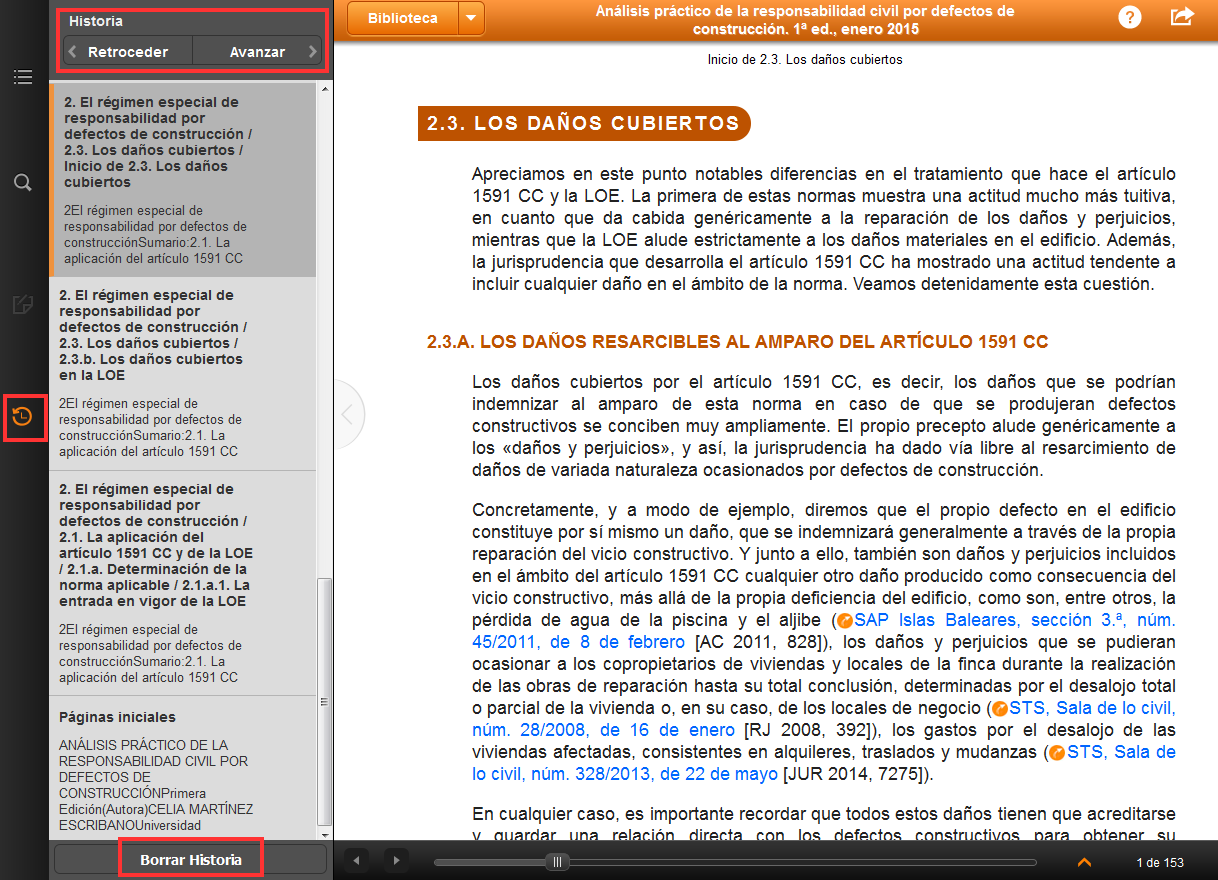
Task: Click the history list scroll-up arrow
Action: point(323,89)
